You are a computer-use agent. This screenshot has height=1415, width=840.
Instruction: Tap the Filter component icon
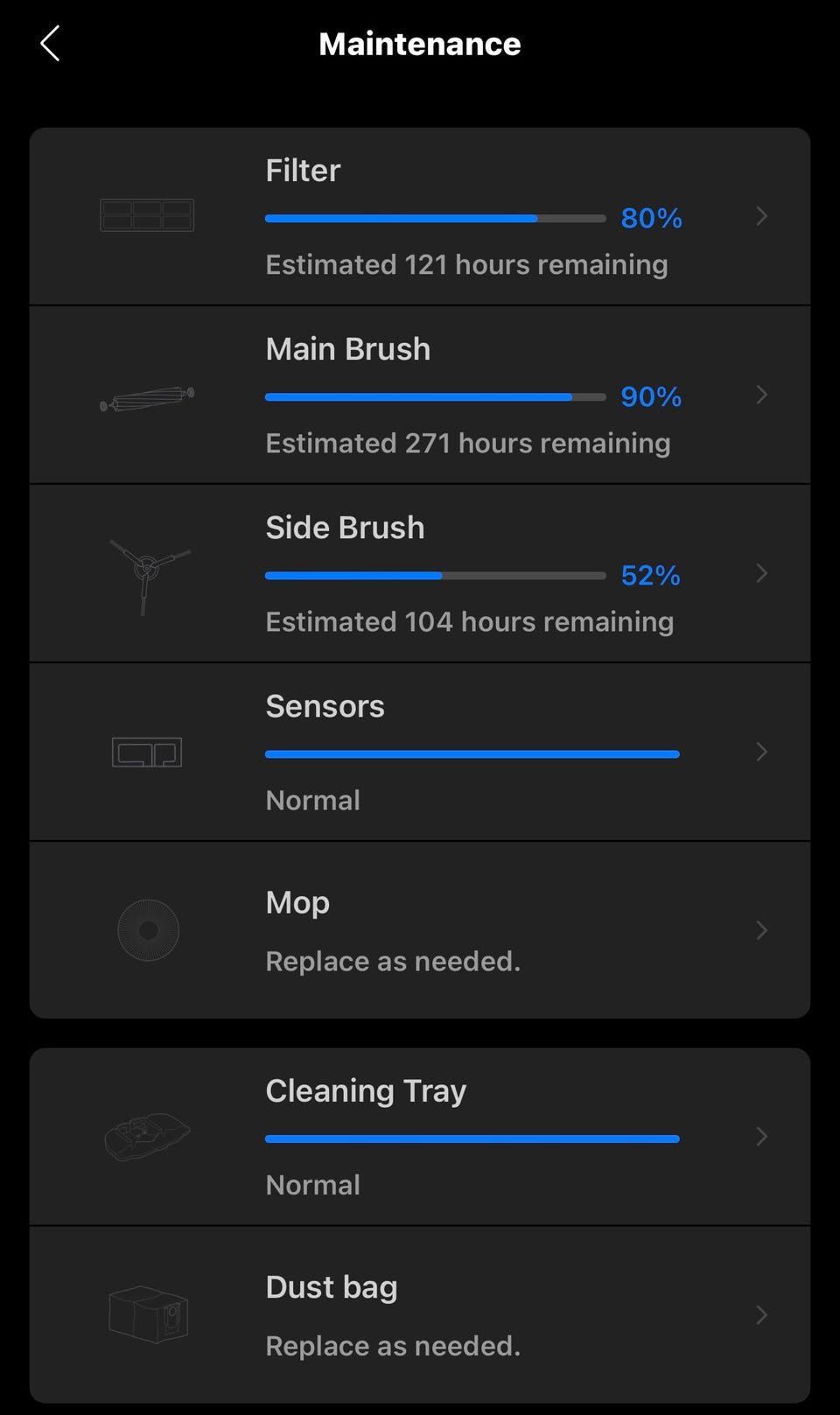[147, 215]
